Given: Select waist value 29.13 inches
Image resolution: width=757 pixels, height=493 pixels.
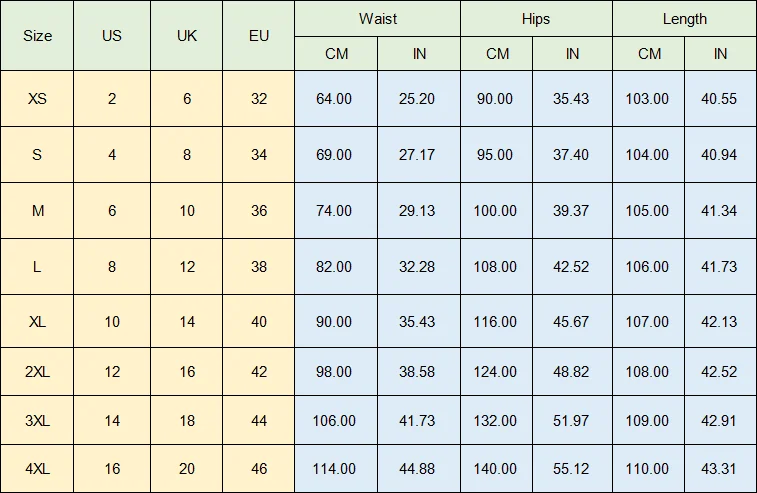Looking at the screenshot, I should [419, 211].
